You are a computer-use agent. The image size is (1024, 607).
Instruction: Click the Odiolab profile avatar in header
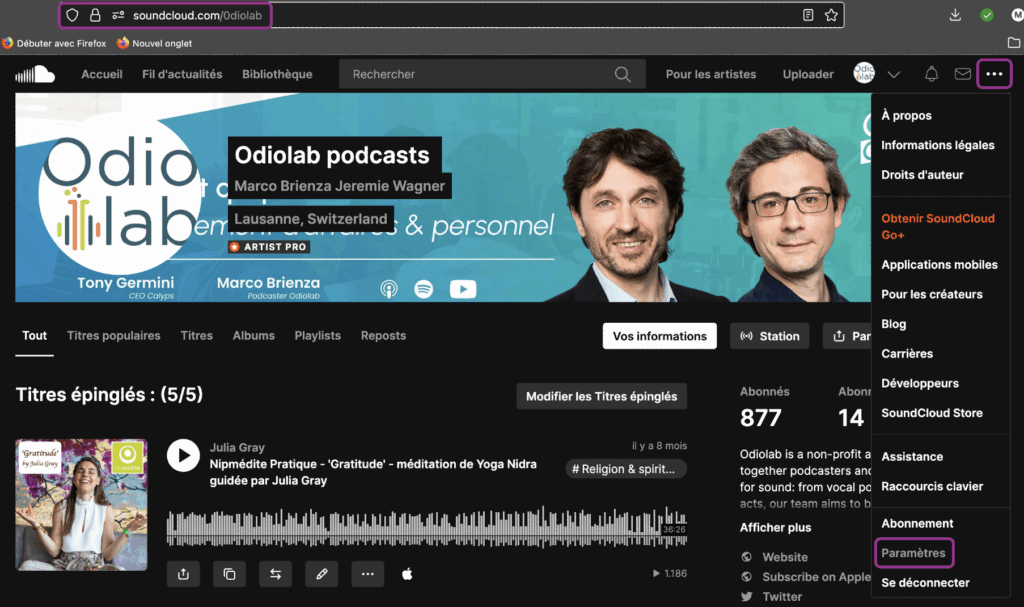point(864,73)
